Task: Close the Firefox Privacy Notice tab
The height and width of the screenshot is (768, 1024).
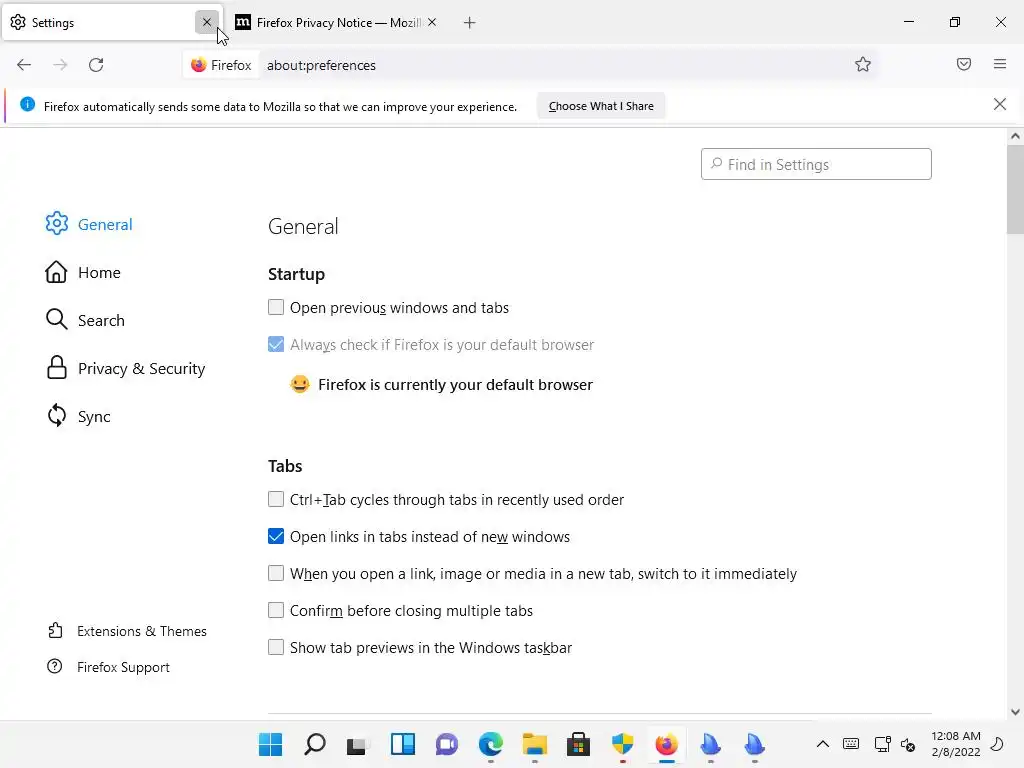Action: pyautogui.click(x=432, y=22)
